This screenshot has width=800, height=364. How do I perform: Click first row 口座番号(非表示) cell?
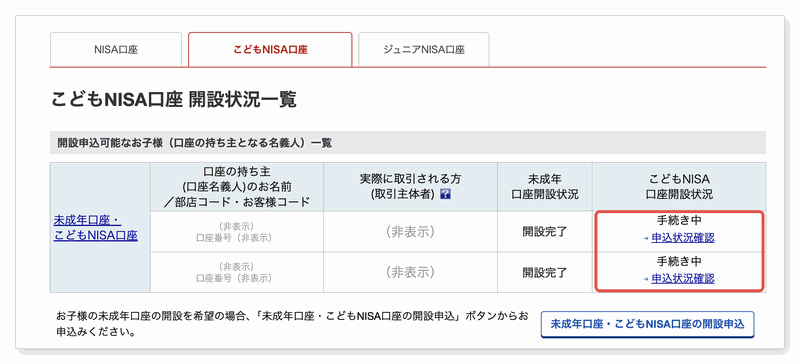click(x=237, y=231)
